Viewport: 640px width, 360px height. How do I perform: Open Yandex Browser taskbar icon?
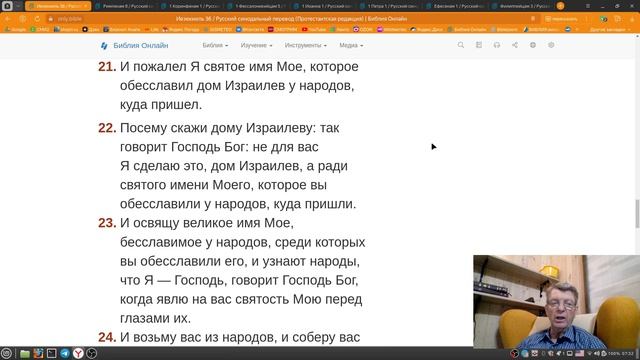point(78,353)
